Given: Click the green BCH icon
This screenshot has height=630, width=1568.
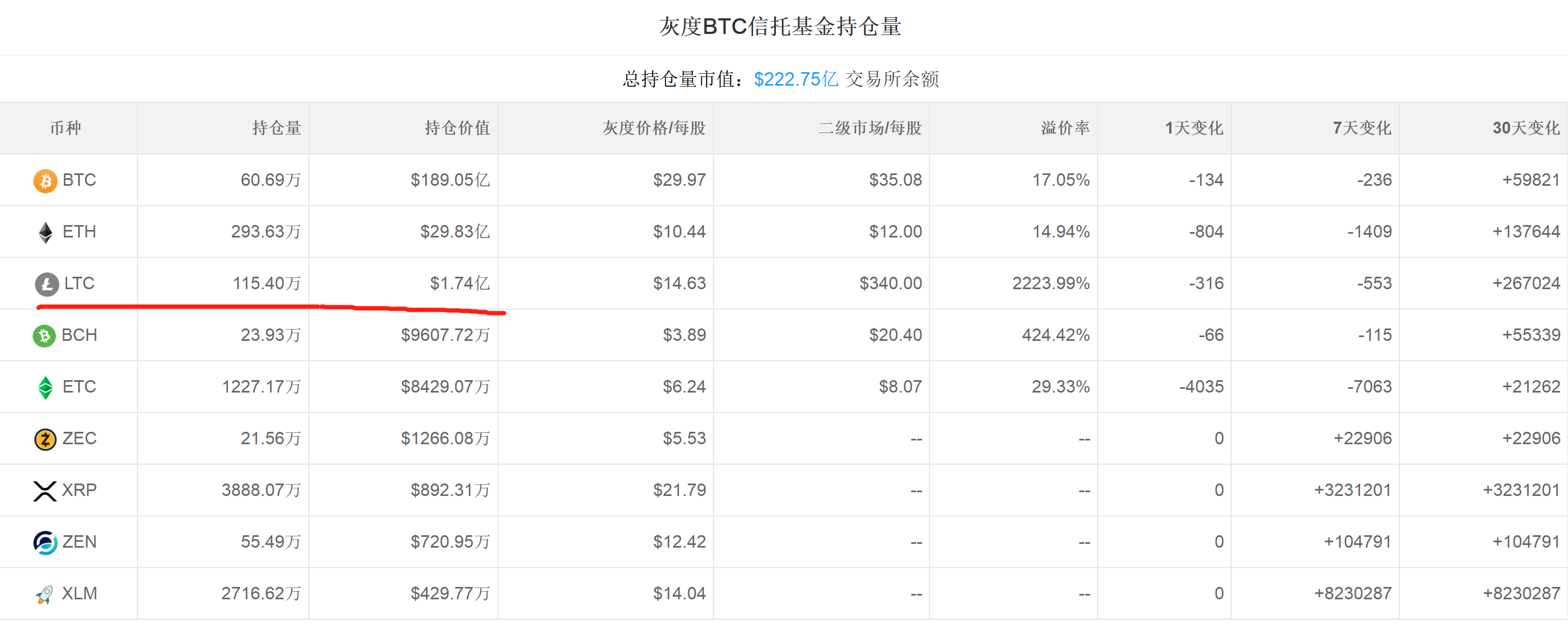Looking at the screenshot, I should [44, 335].
